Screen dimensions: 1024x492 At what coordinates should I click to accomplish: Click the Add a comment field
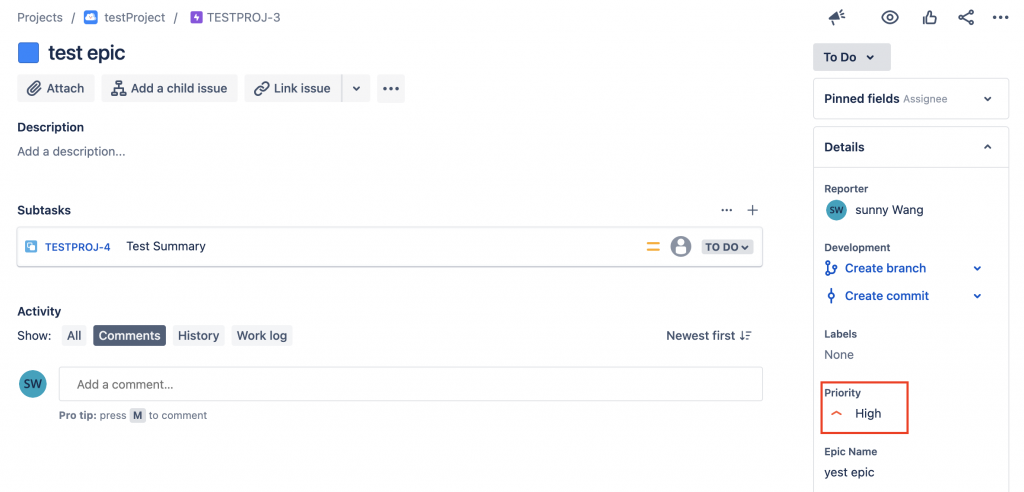pos(410,384)
